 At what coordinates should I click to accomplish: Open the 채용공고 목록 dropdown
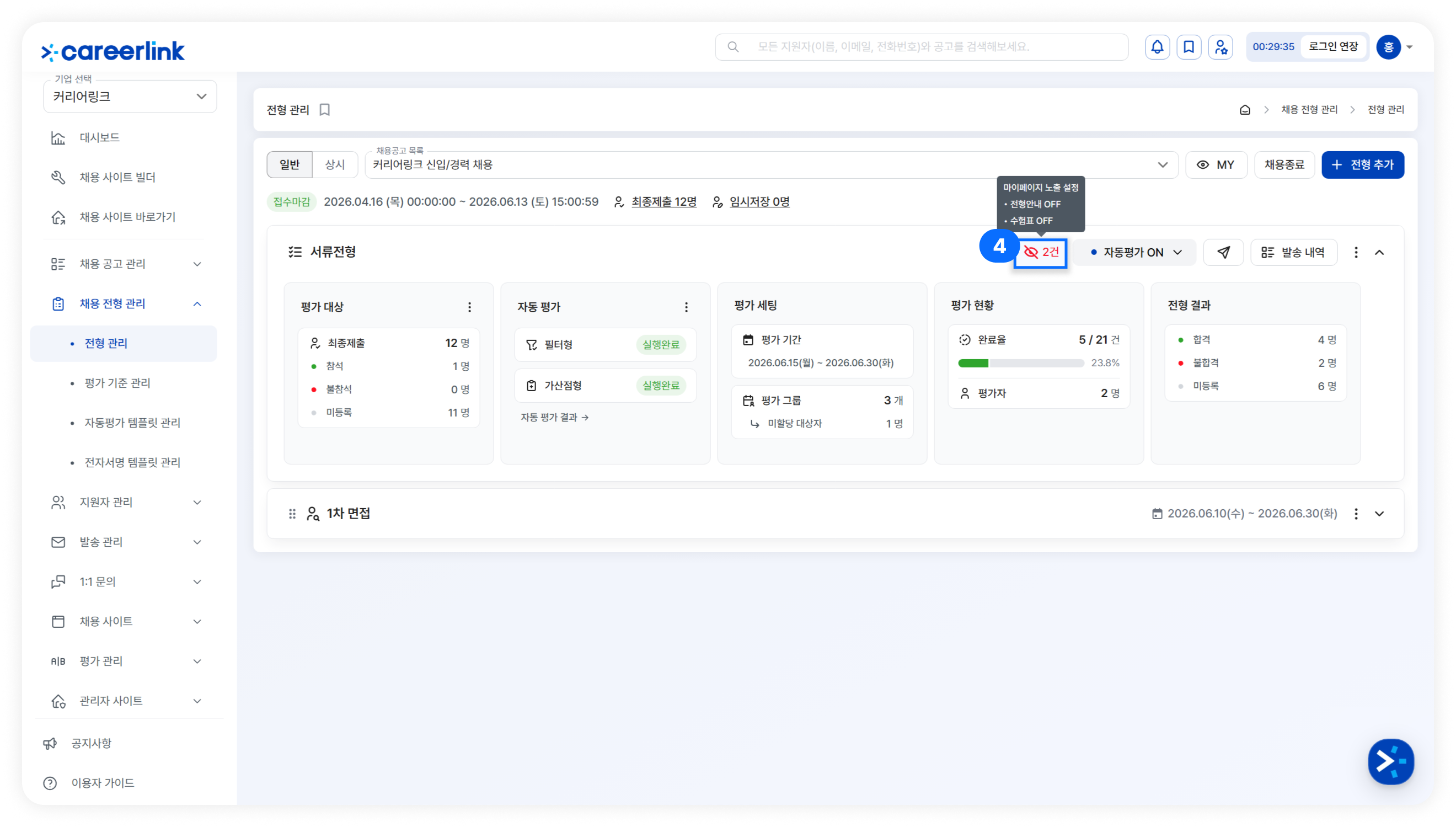771,165
